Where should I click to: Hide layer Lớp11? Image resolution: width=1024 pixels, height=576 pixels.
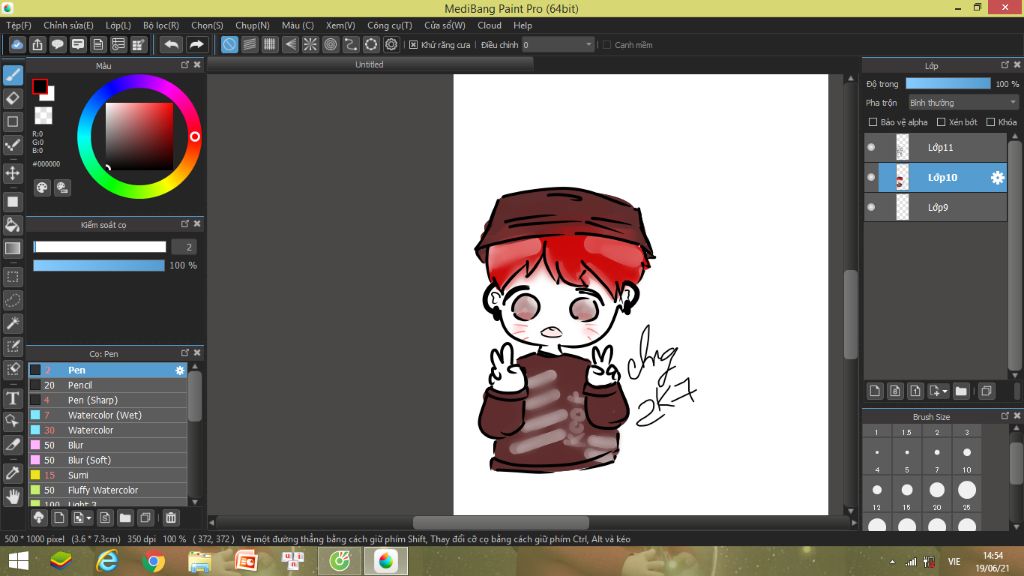tap(871, 148)
